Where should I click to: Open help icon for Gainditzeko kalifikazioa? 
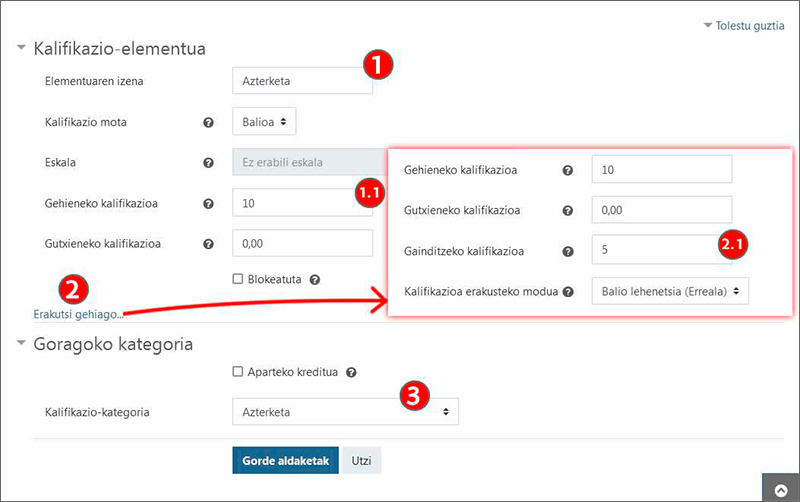(x=568, y=252)
